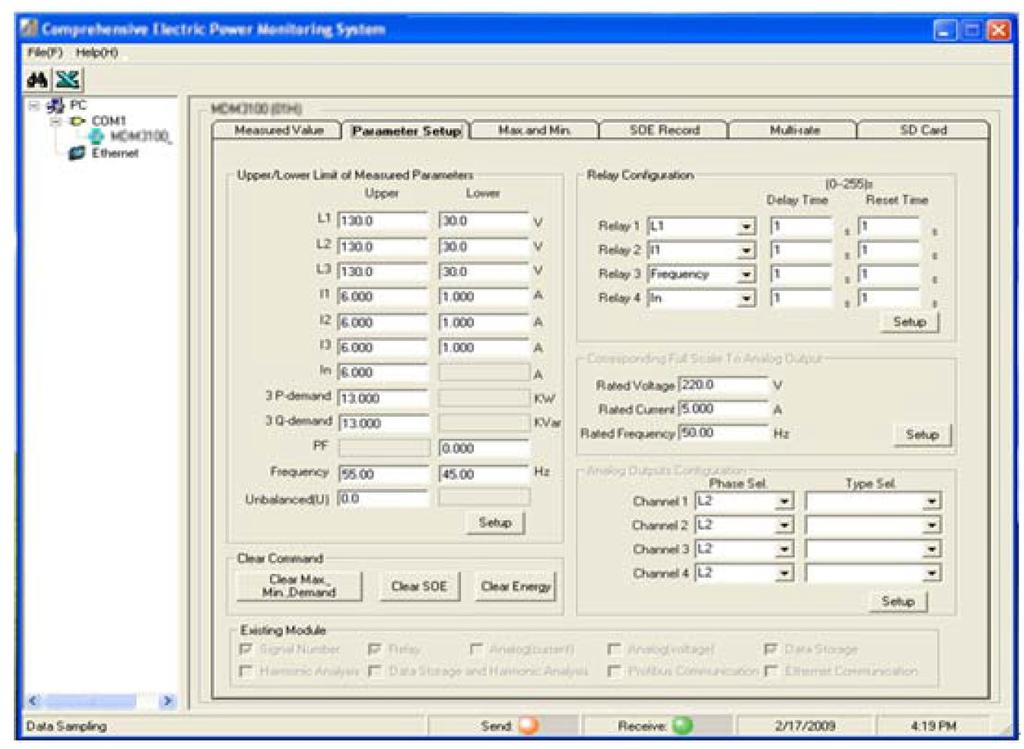Switch to the SD Card tab
The height and width of the screenshot is (749, 1024).
923,130
